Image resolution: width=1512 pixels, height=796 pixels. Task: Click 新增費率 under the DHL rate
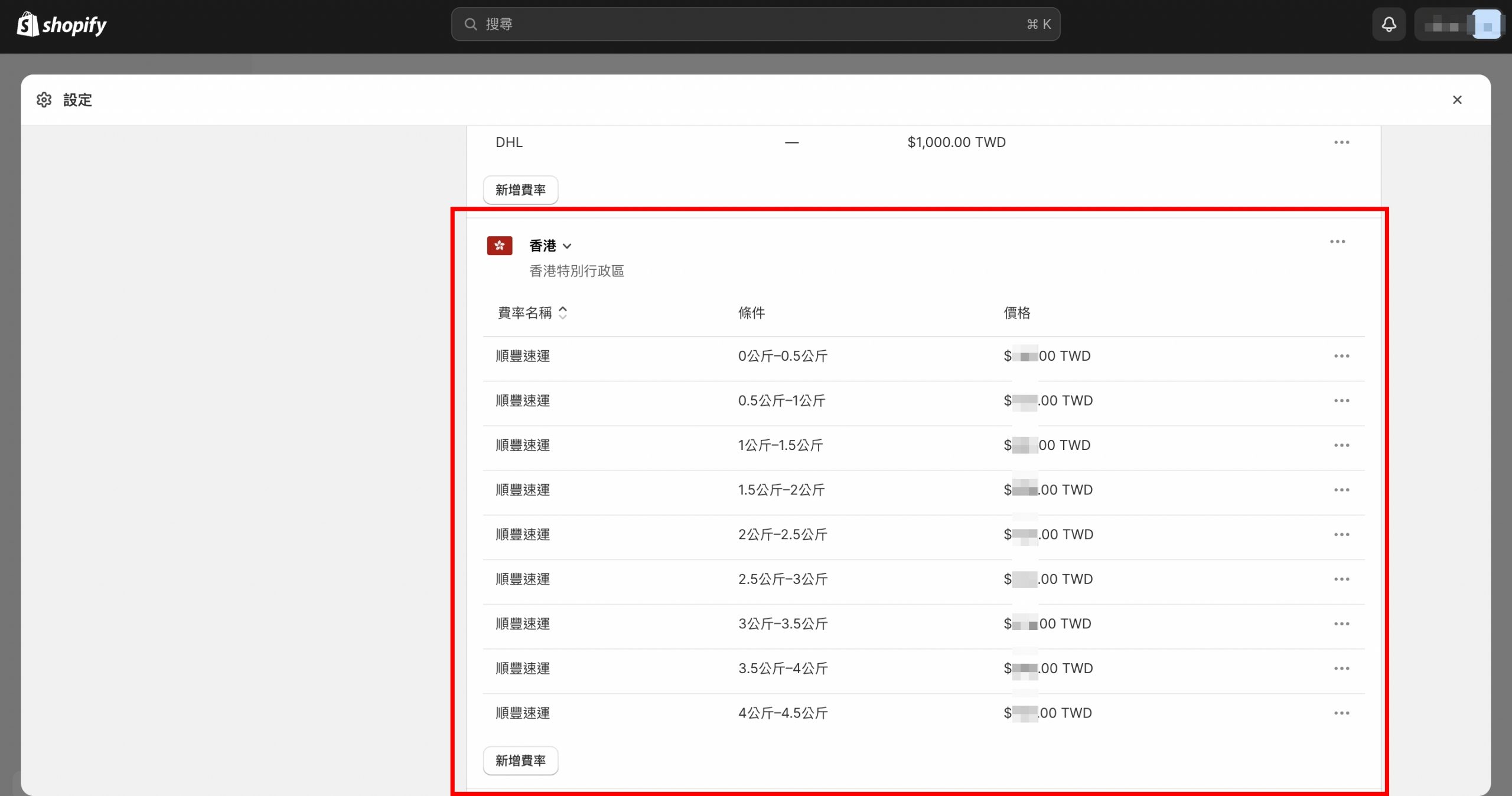point(520,190)
